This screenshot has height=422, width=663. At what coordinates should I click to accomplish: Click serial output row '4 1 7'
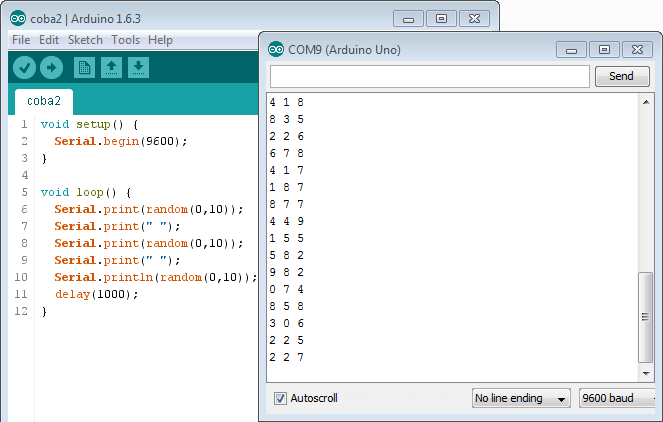[x=287, y=170]
